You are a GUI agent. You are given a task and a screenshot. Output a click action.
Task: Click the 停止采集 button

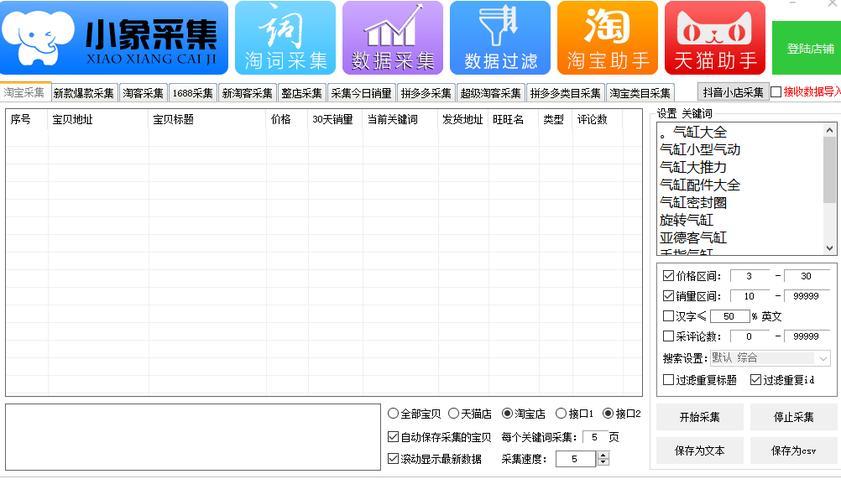[794, 417]
